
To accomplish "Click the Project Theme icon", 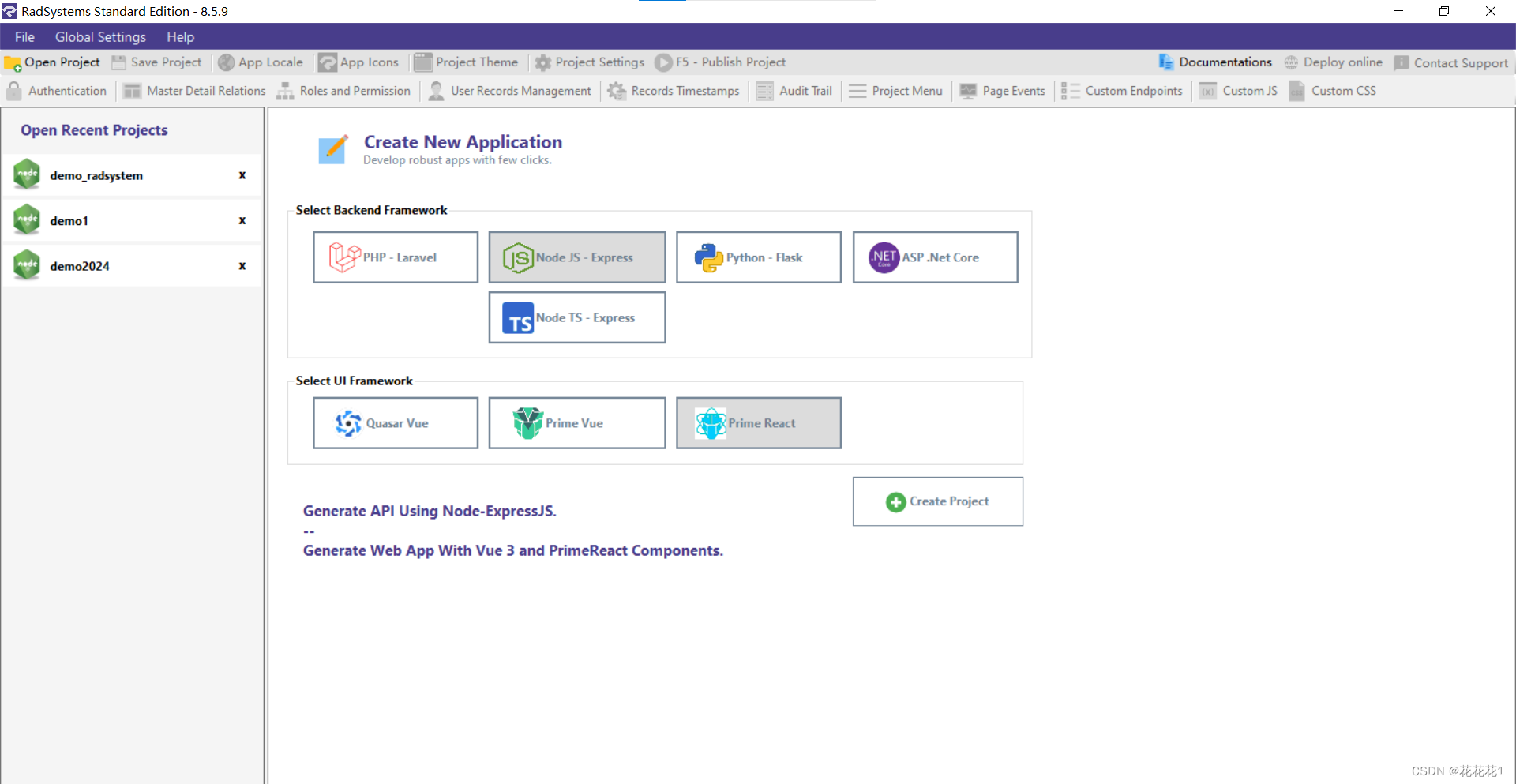I will click(x=423, y=62).
